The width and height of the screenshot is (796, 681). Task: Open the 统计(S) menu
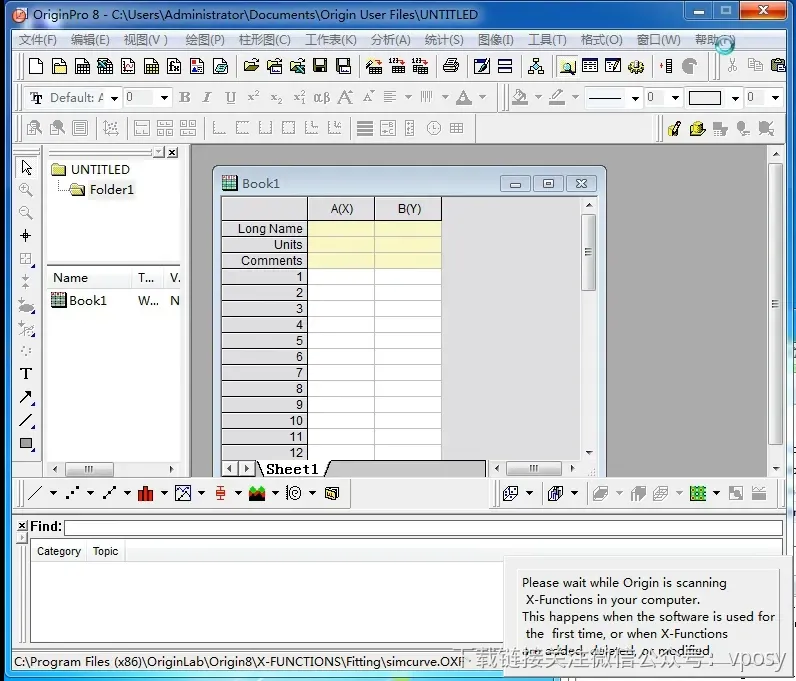444,40
